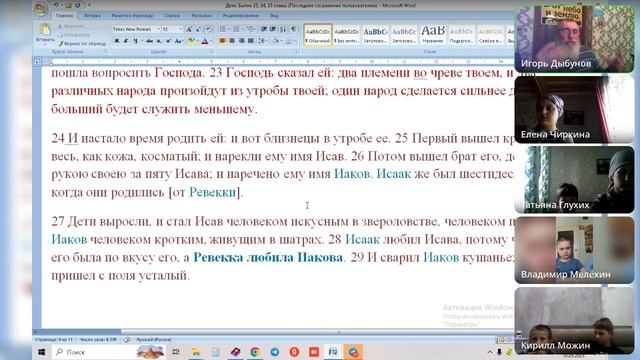
Task: Click the Shrink Font icon
Action: pos(198,29)
